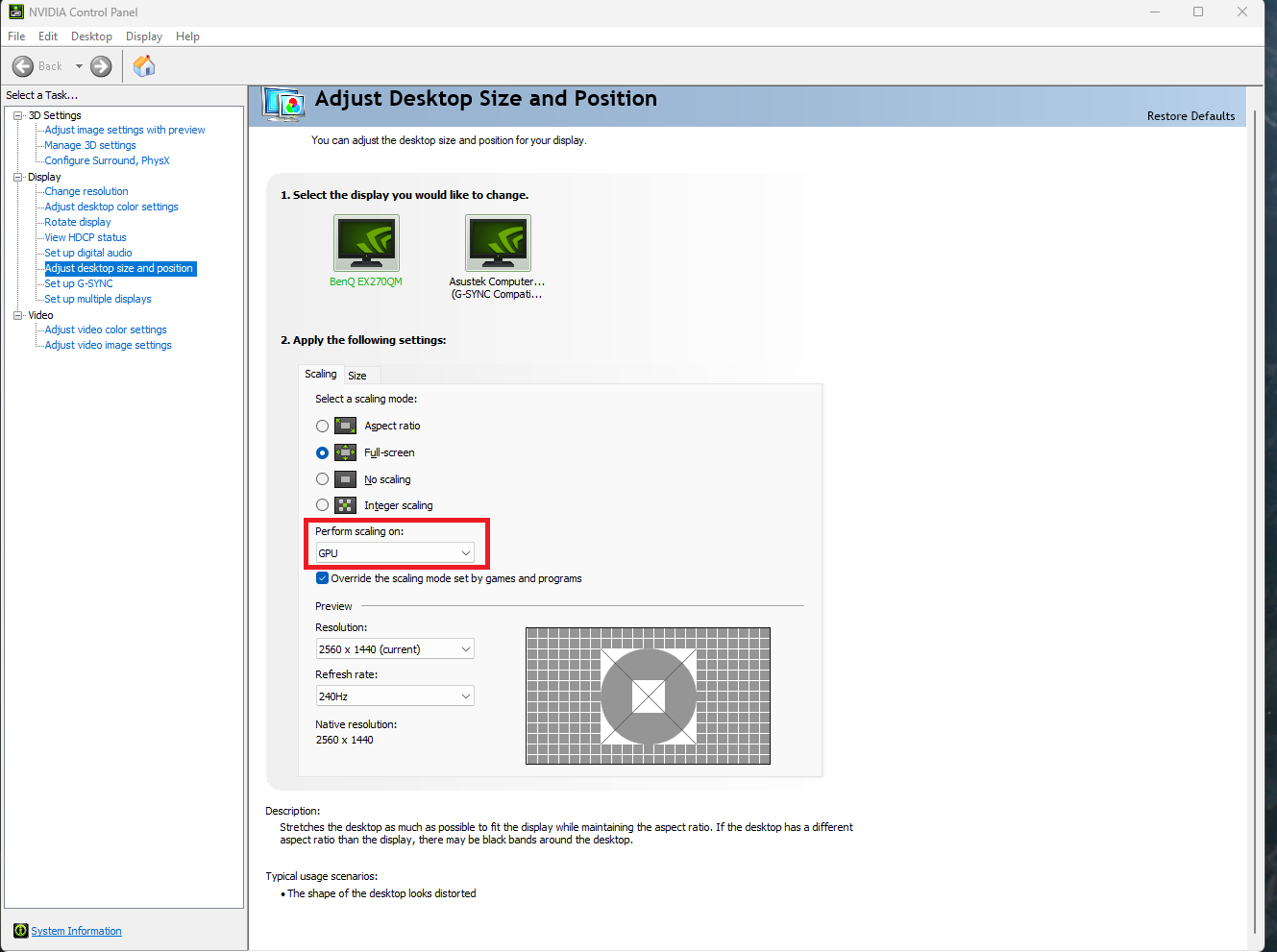Screen dimensions: 1277x952
Task: Select the Integer scaling radio button
Action: tap(323, 504)
